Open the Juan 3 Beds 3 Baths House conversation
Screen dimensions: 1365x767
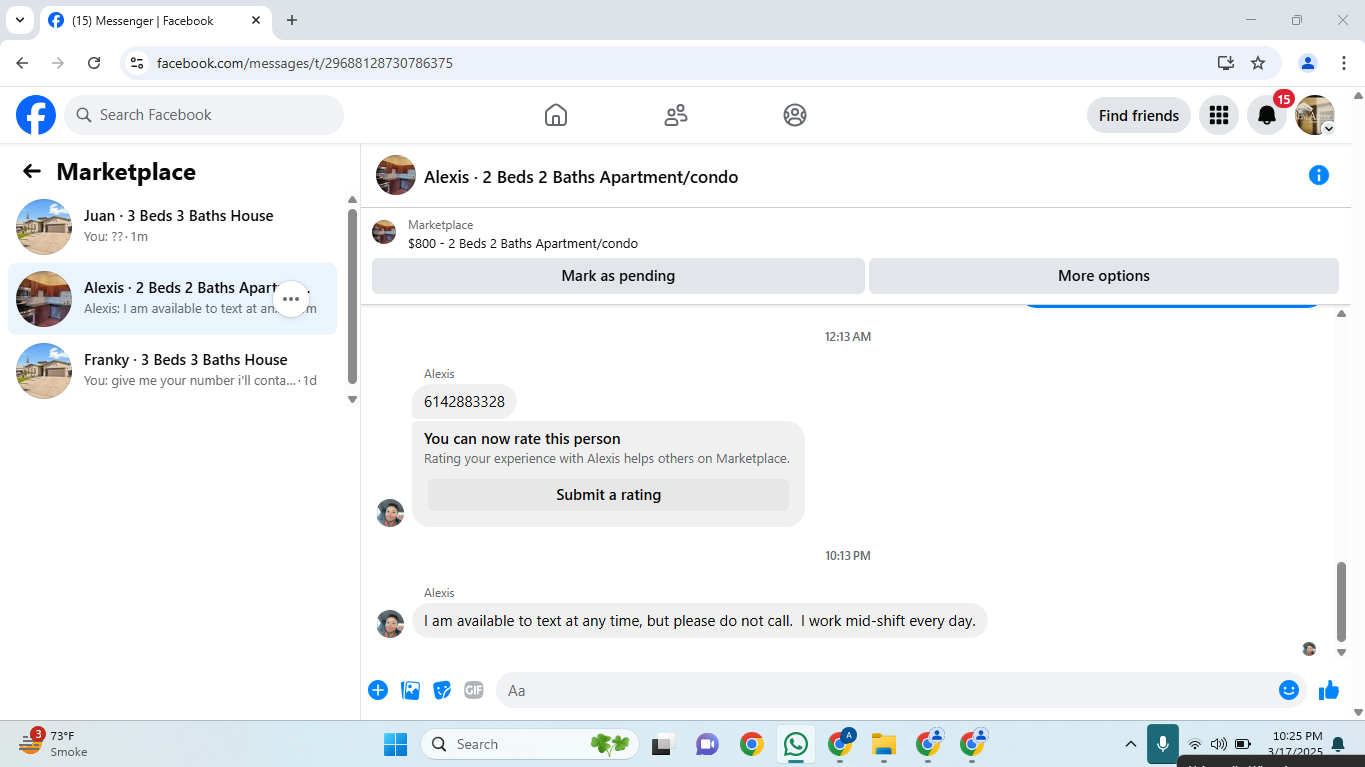172,227
